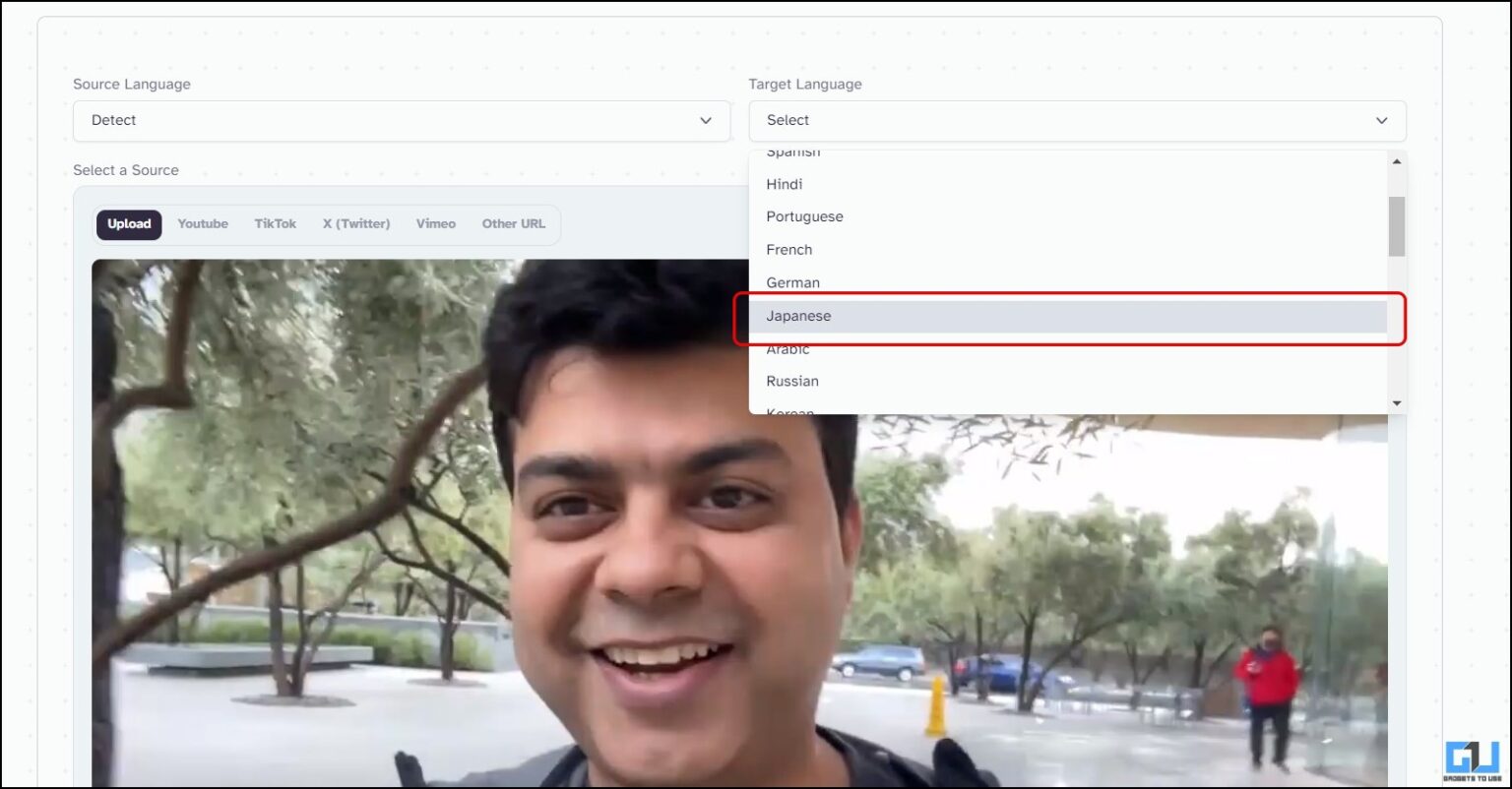Choose Arabic from the language dropdown

[787, 349]
